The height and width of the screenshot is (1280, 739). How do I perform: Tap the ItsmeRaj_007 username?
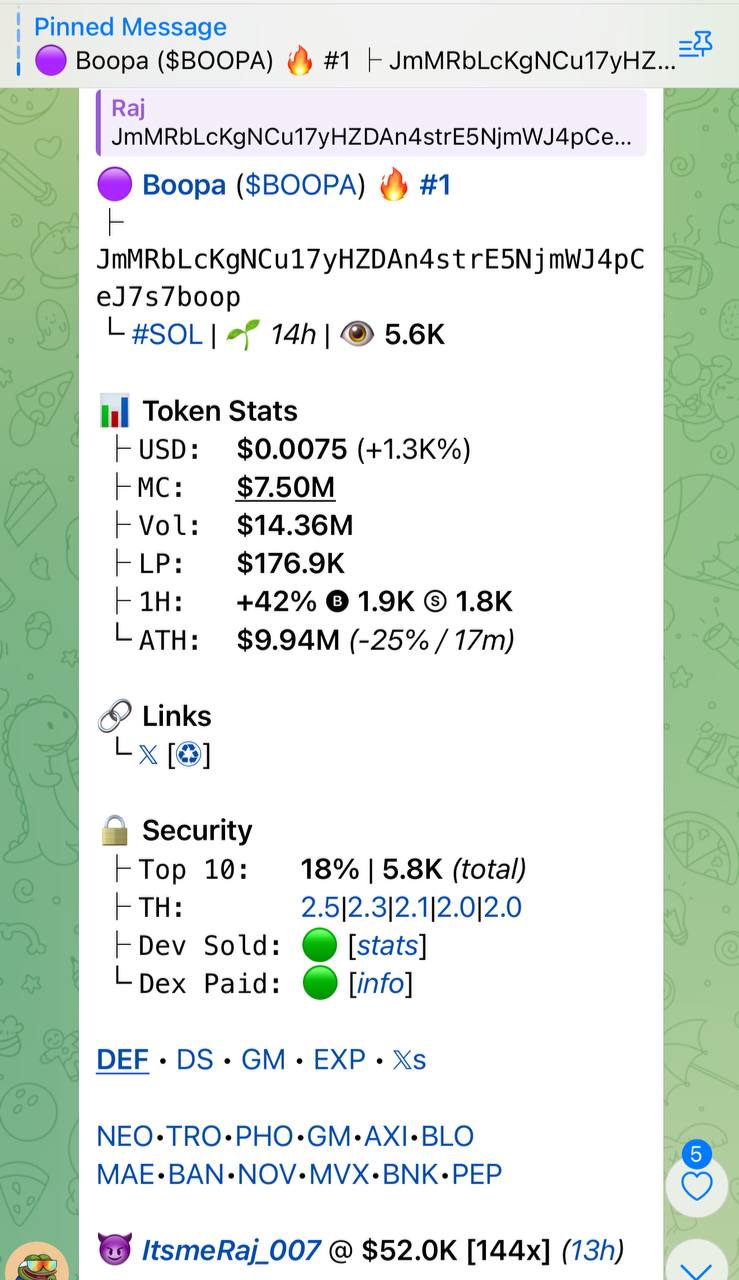pos(231,1249)
